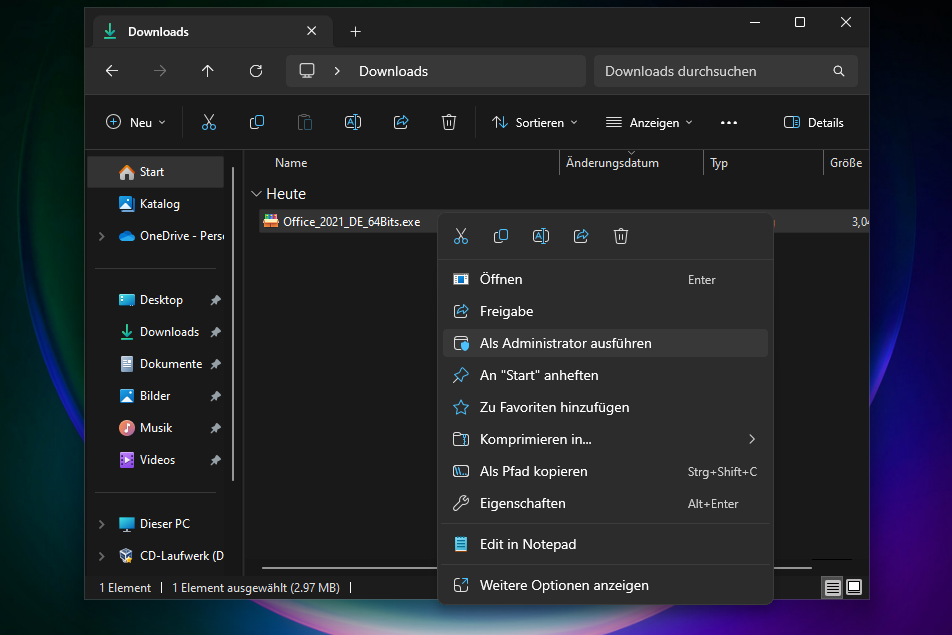Expand the Dieser PC tree node
This screenshot has width=952, height=635.
coord(101,524)
